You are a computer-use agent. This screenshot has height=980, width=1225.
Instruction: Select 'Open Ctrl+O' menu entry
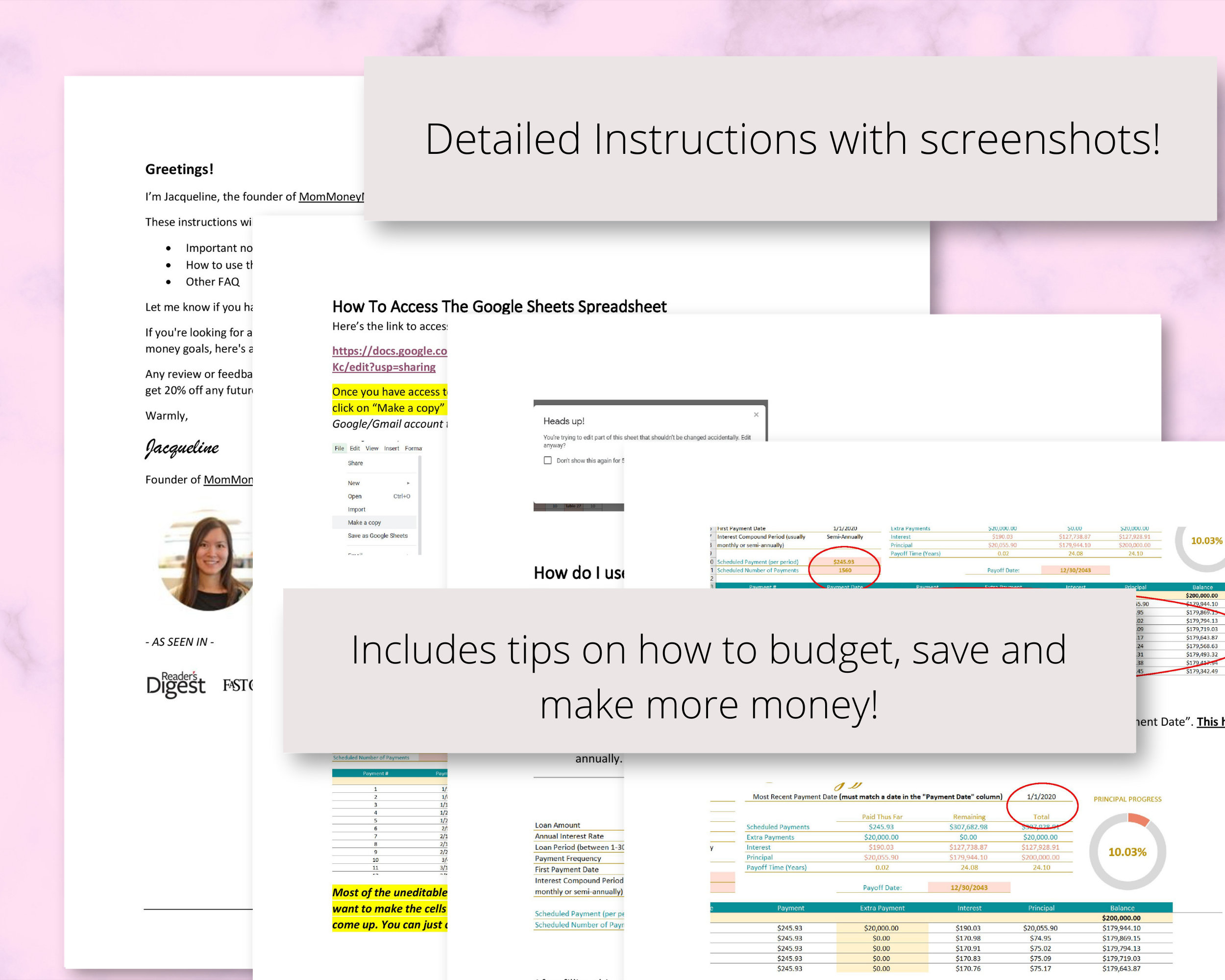tap(378, 496)
